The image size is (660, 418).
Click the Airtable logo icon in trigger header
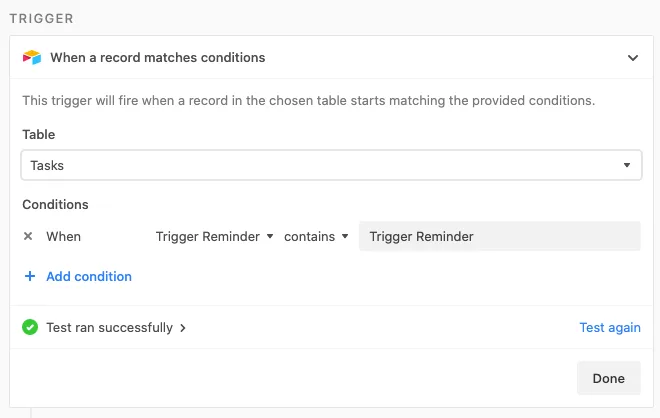(x=32, y=57)
